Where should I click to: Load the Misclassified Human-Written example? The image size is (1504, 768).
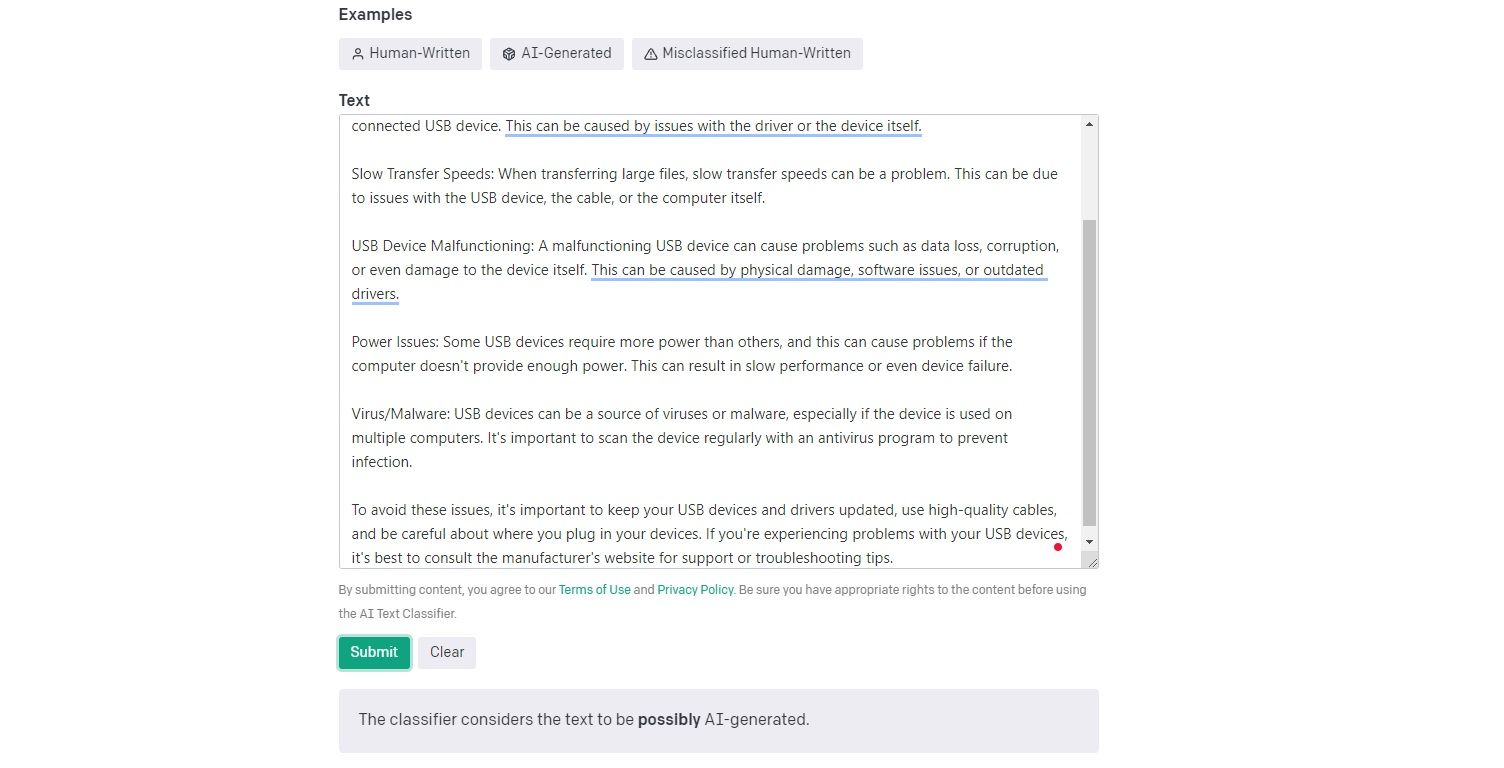747,53
